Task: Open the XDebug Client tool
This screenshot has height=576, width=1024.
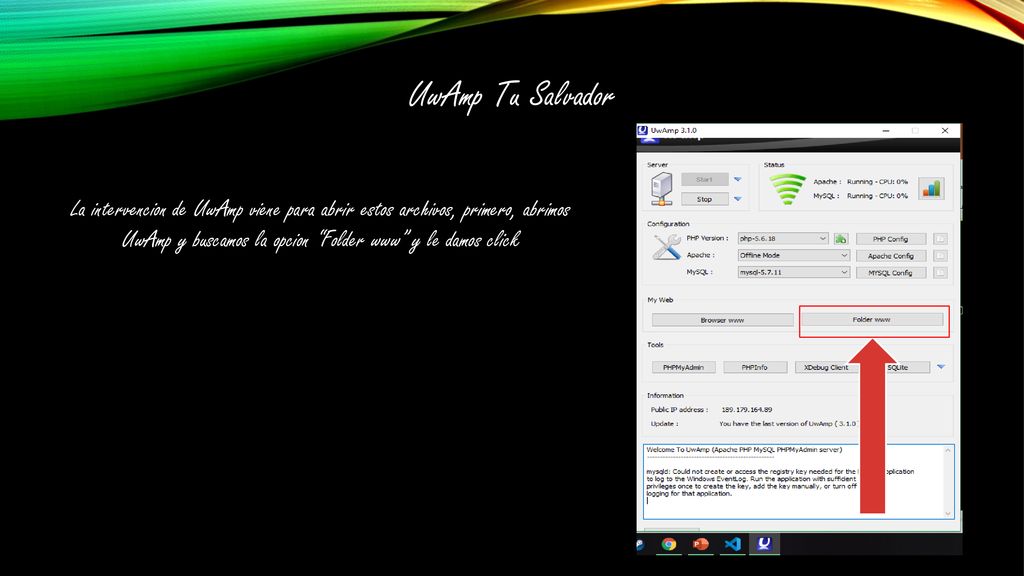Action: point(826,368)
